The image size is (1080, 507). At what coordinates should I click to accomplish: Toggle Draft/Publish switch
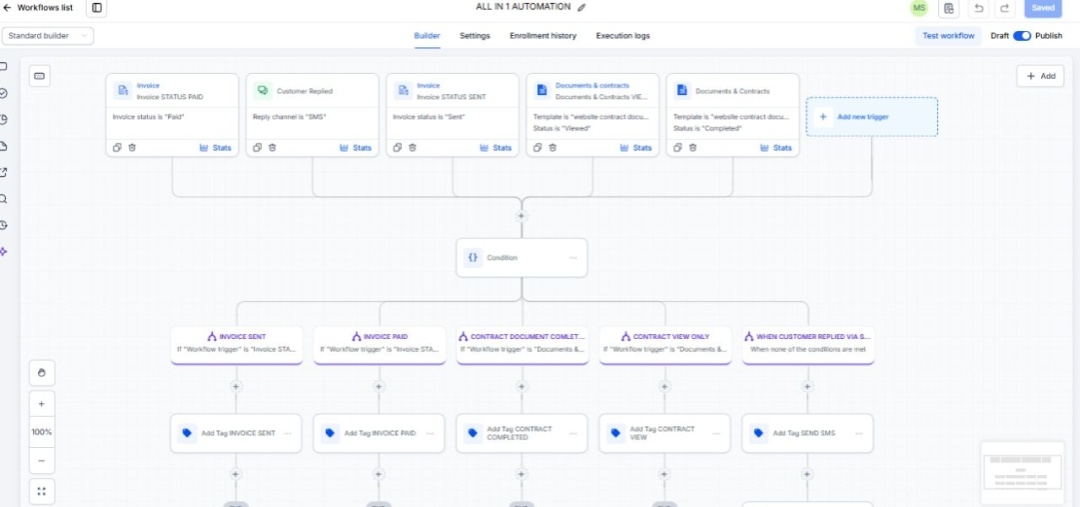[1021, 36]
